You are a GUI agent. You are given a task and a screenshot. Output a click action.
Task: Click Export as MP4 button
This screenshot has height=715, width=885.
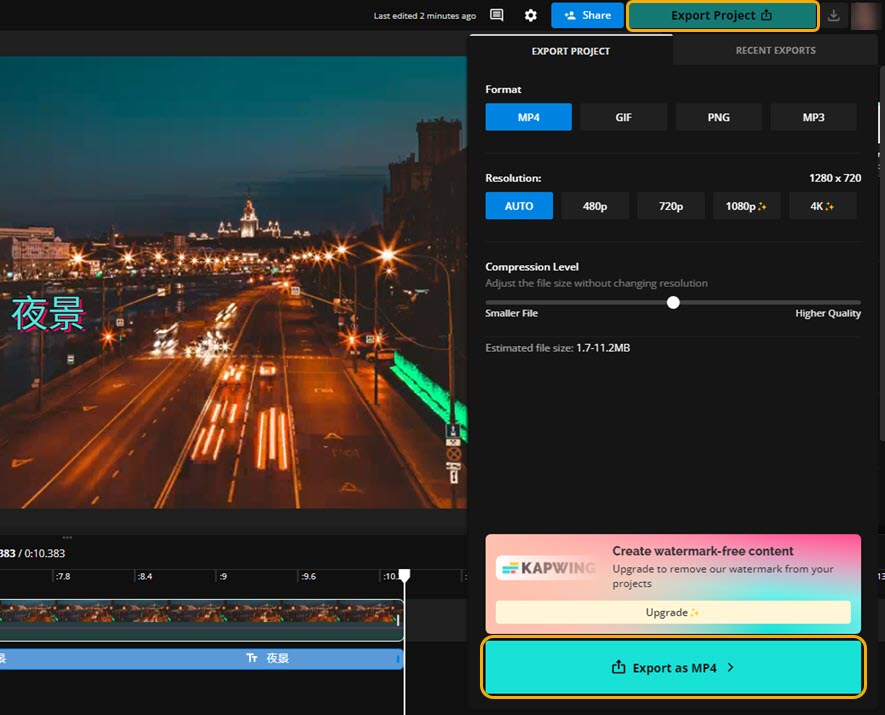(x=673, y=668)
